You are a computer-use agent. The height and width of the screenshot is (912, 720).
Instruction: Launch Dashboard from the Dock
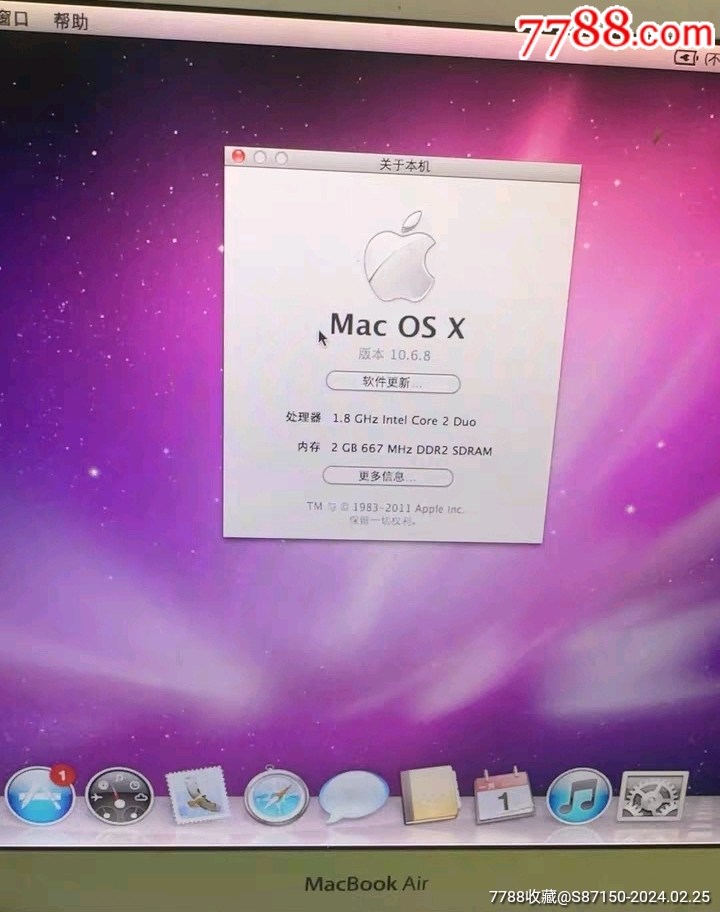(x=119, y=796)
